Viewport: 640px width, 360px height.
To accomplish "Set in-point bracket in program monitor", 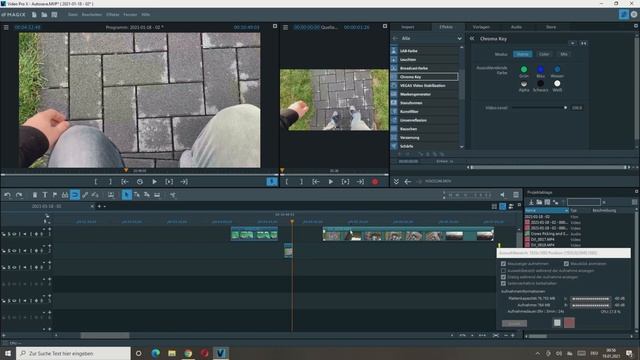I will 96,182.
